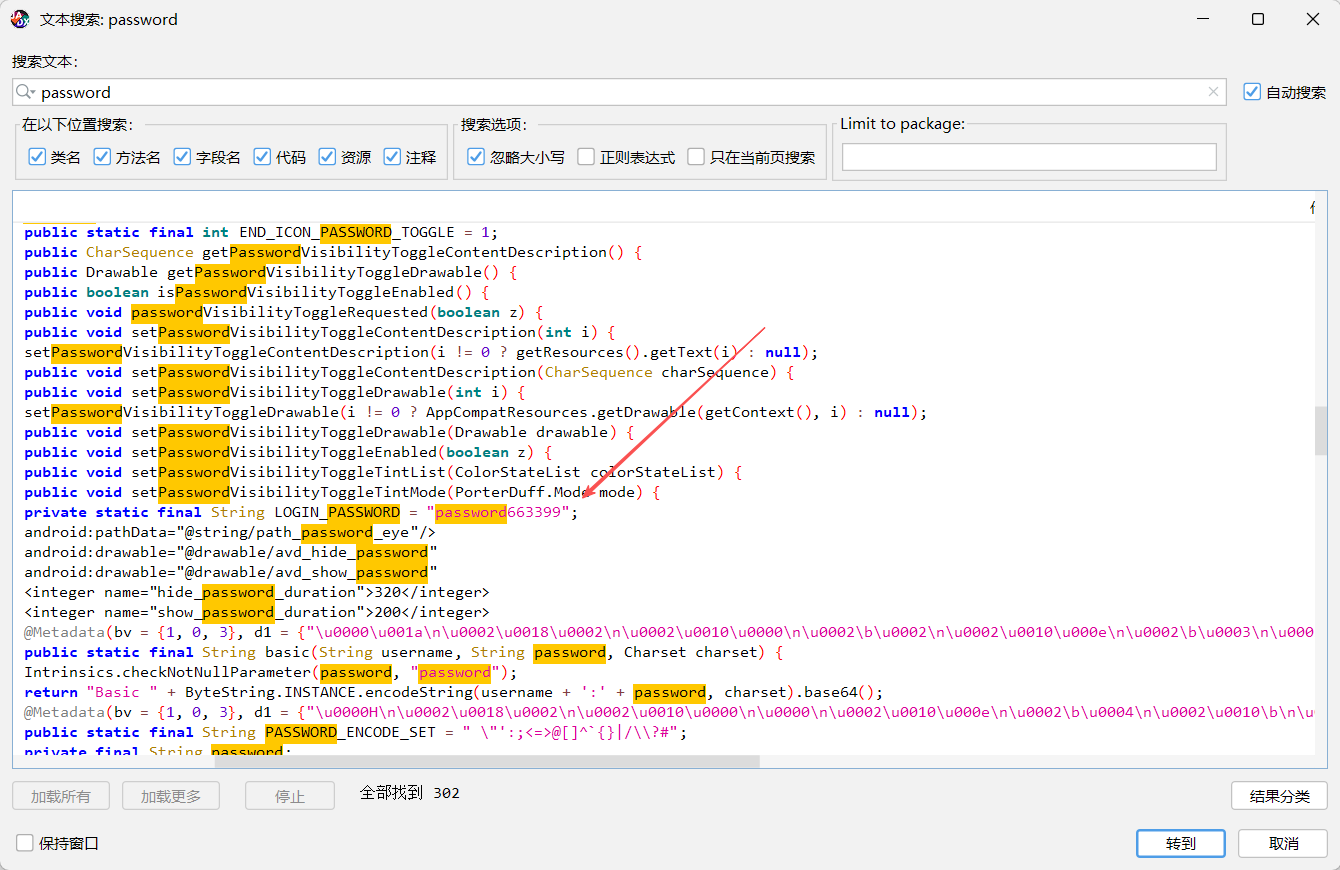
Task: Click the 加载所有 button
Action: pyautogui.click(x=61, y=796)
